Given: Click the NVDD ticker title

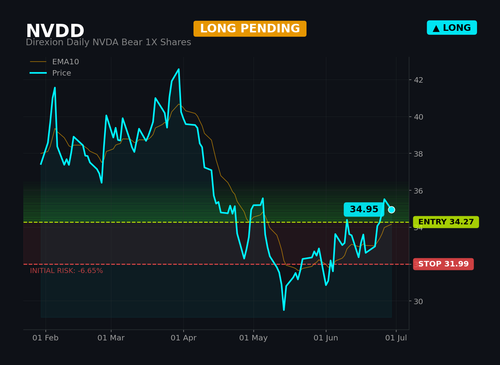Looking at the screenshot, I should 55,31.
